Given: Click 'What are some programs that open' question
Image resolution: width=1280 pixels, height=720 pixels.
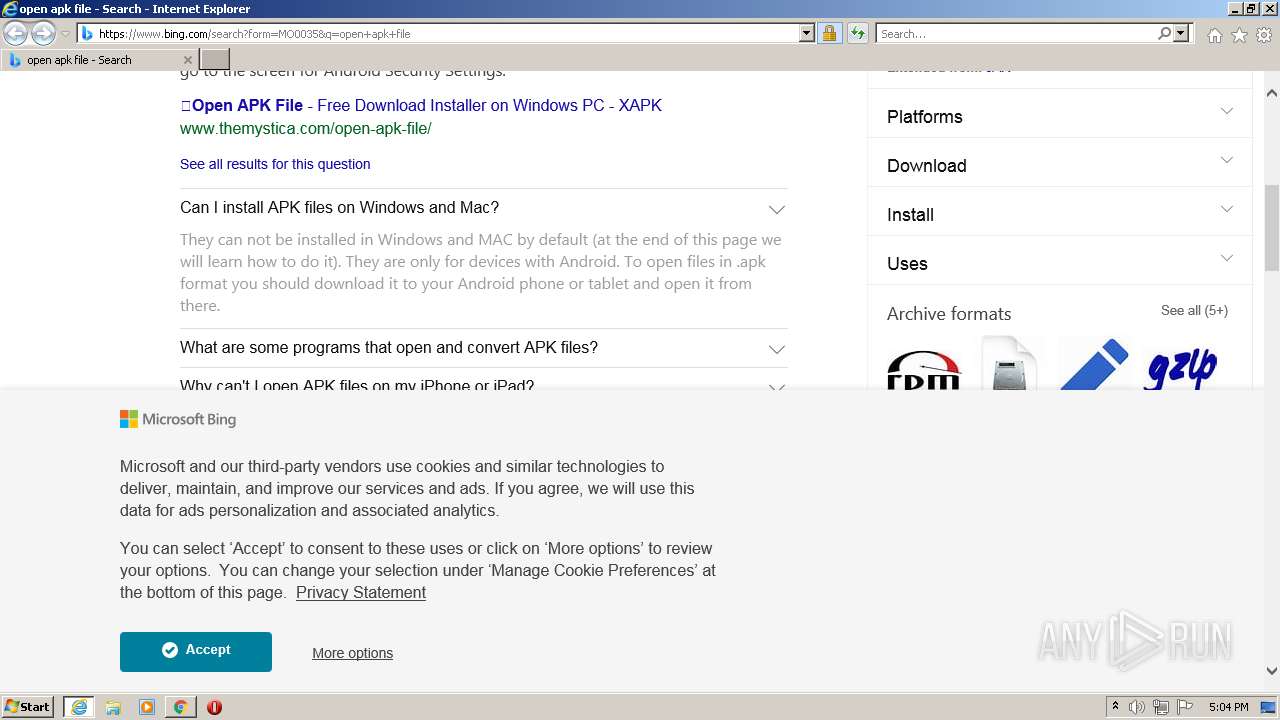Looking at the screenshot, I should pos(389,348).
